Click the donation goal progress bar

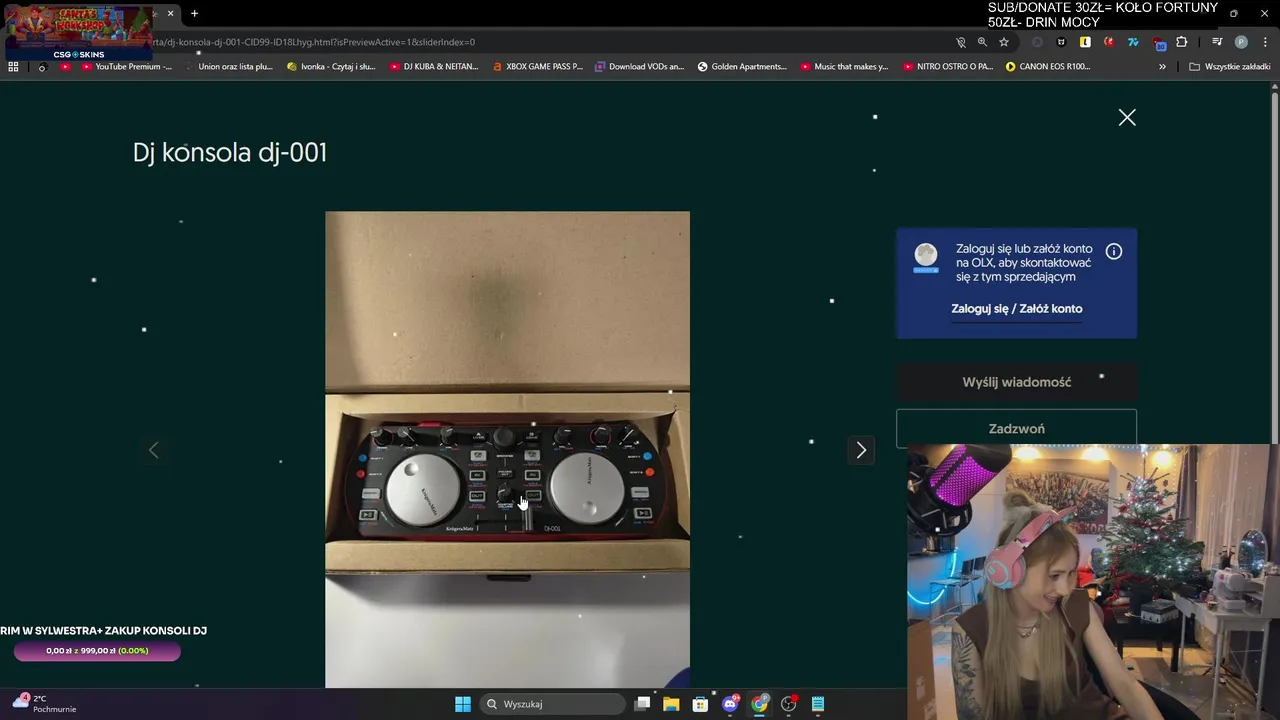97,651
